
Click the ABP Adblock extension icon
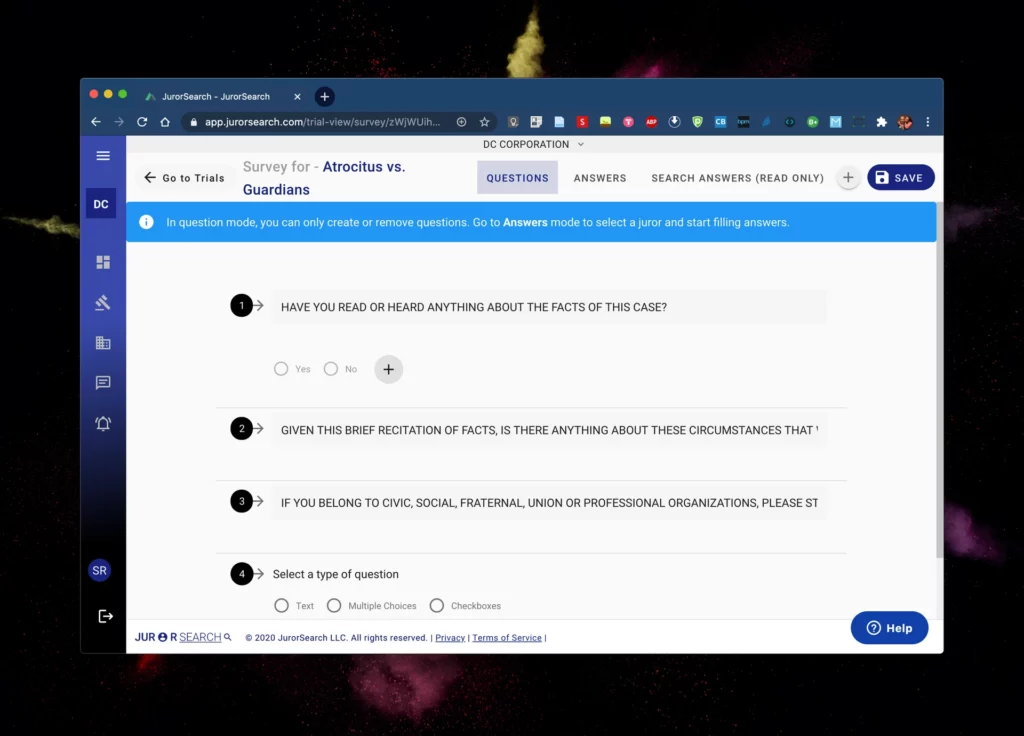pos(651,122)
